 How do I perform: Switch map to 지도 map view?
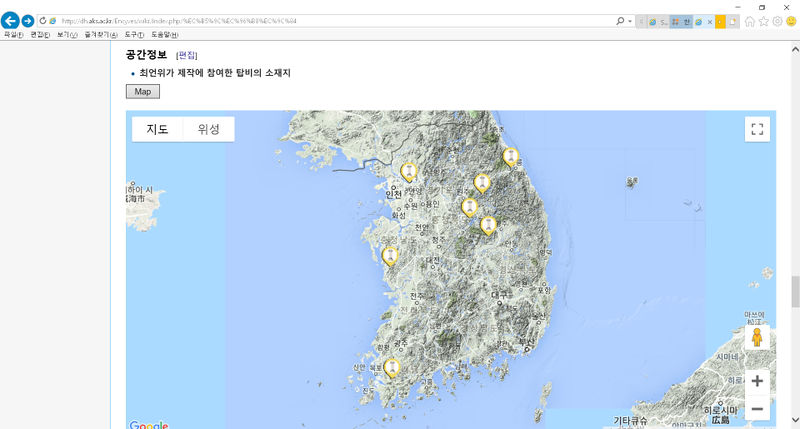158,129
